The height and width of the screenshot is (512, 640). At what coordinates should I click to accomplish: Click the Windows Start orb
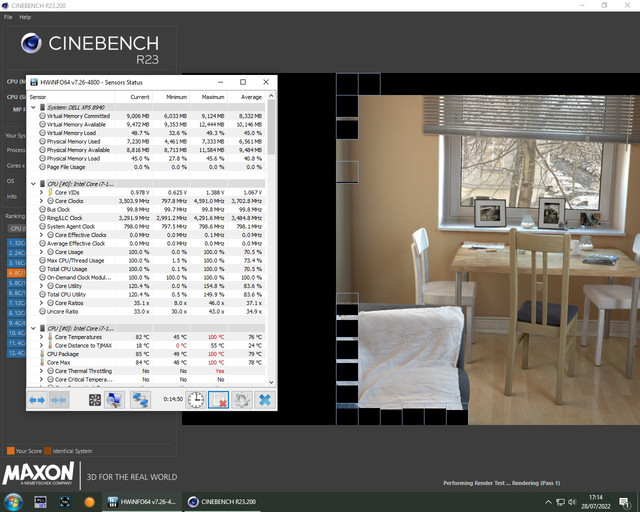pyautogui.click(x=13, y=502)
